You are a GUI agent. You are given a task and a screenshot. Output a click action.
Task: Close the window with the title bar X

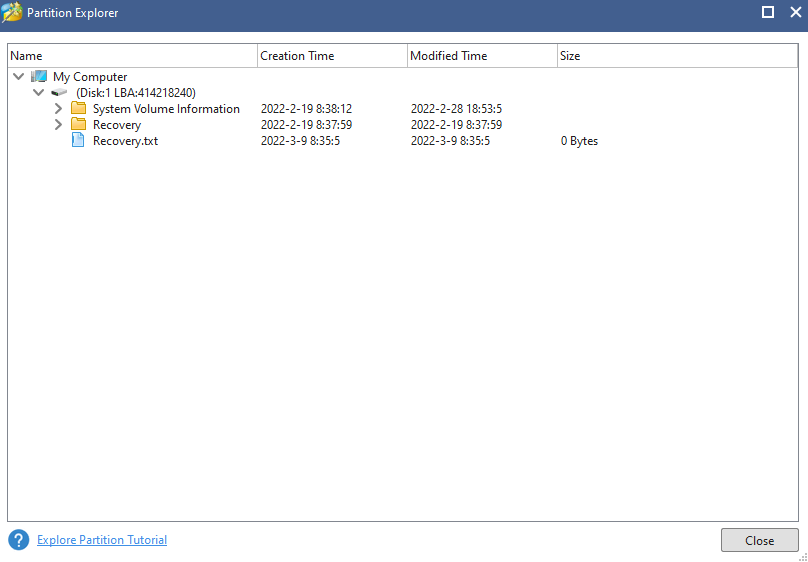(x=796, y=12)
